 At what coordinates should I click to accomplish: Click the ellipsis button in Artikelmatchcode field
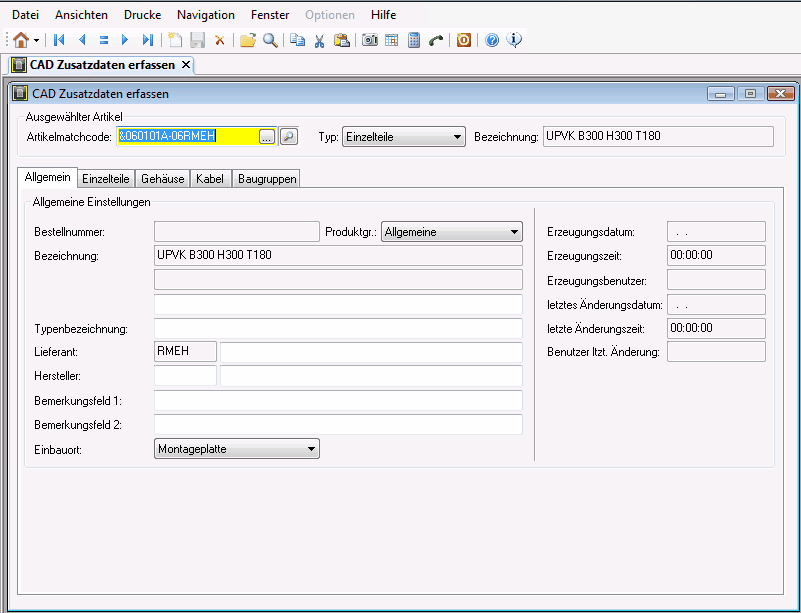click(x=267, y=137)
